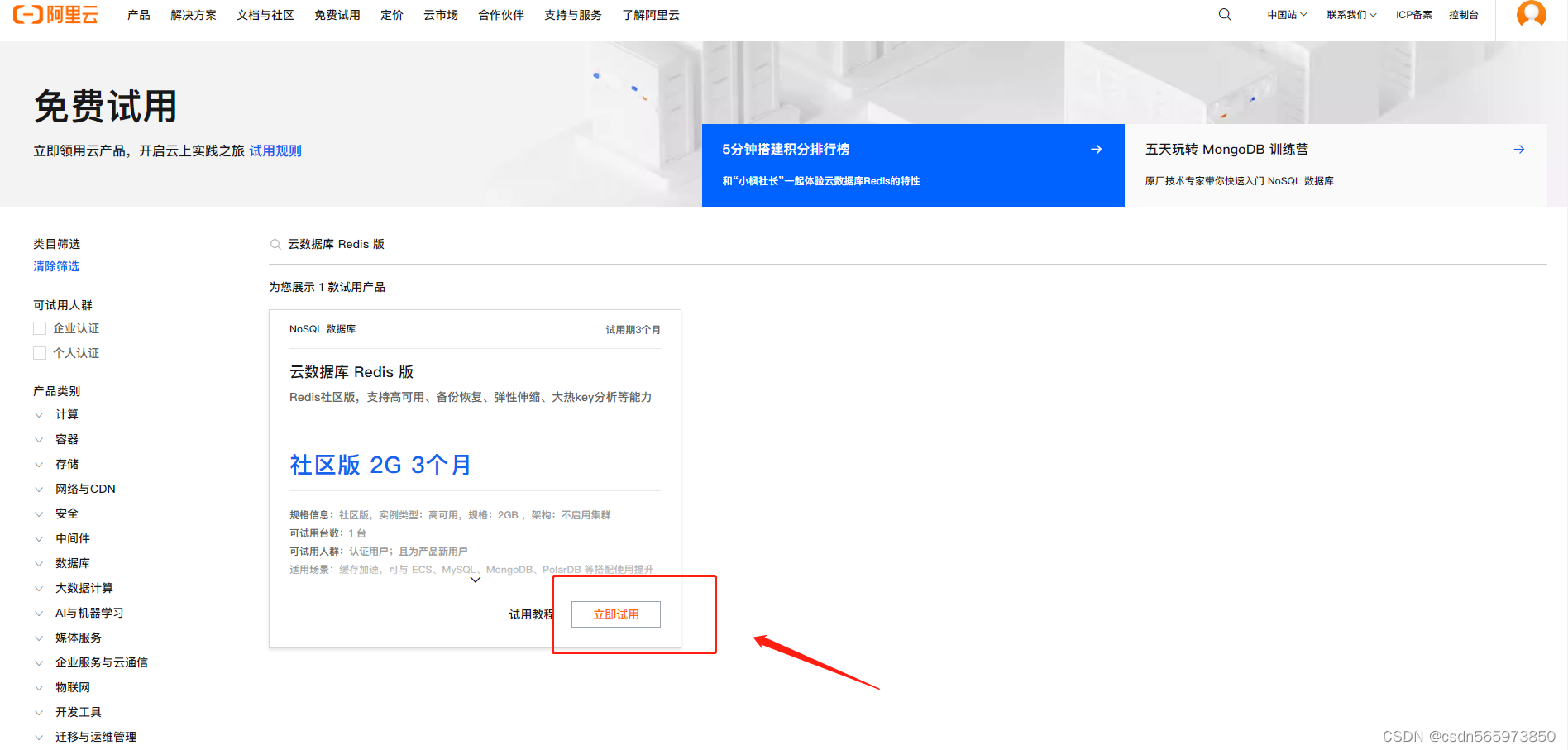Open the 了解阿里云 menu
This screenshot has height=750, width=1568.
coord(651,15)
